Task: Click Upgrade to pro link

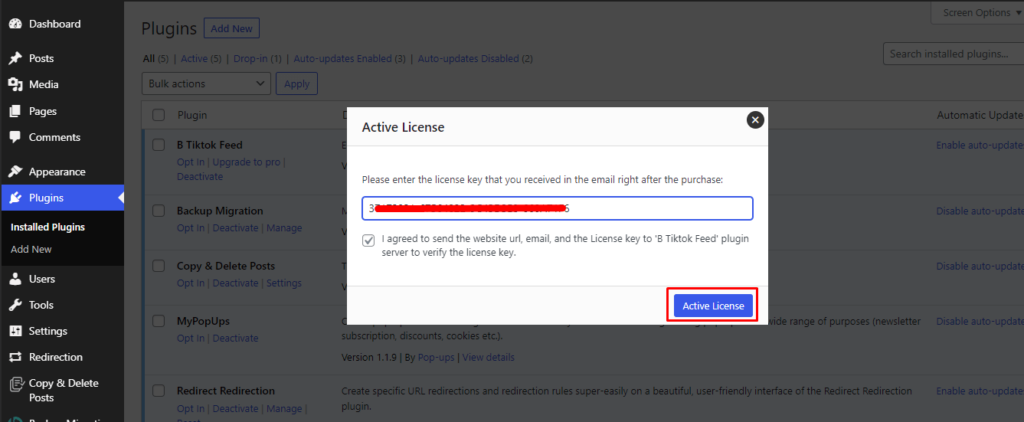Action: pos(247,161)
